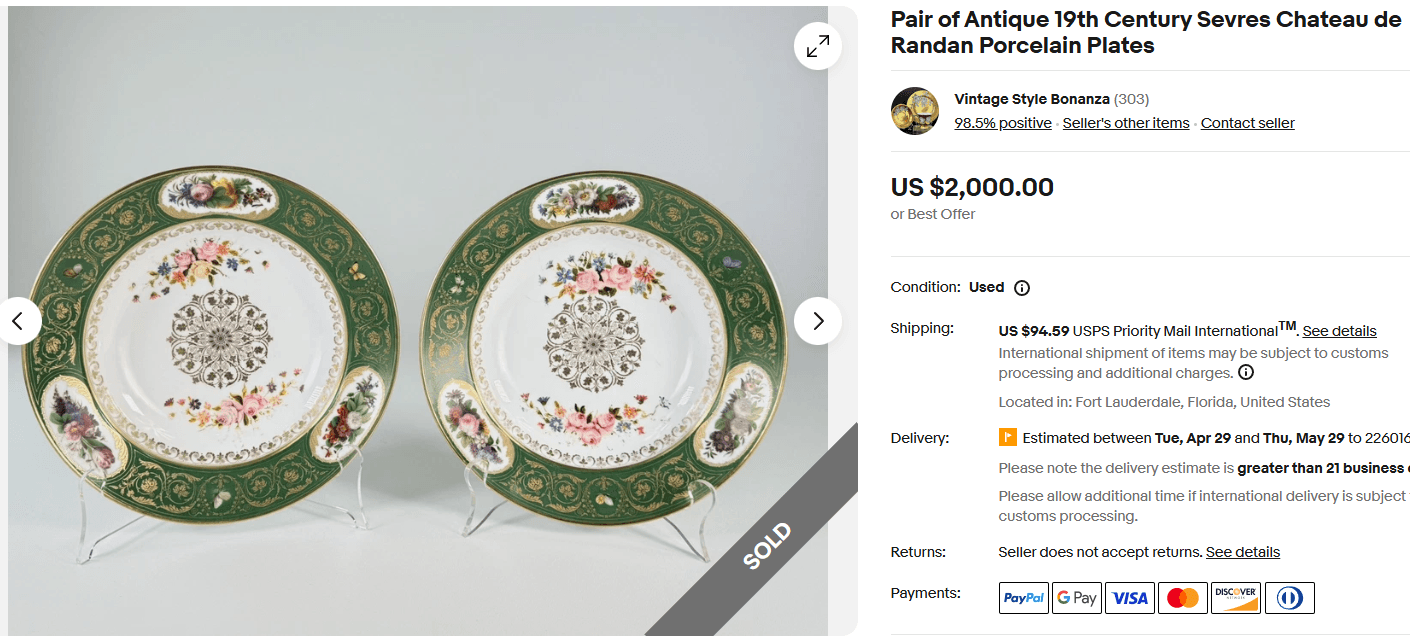1410x643 pixels.
Task: Select the Google Pay payment icon
Action: click(x=1077, y=597)
